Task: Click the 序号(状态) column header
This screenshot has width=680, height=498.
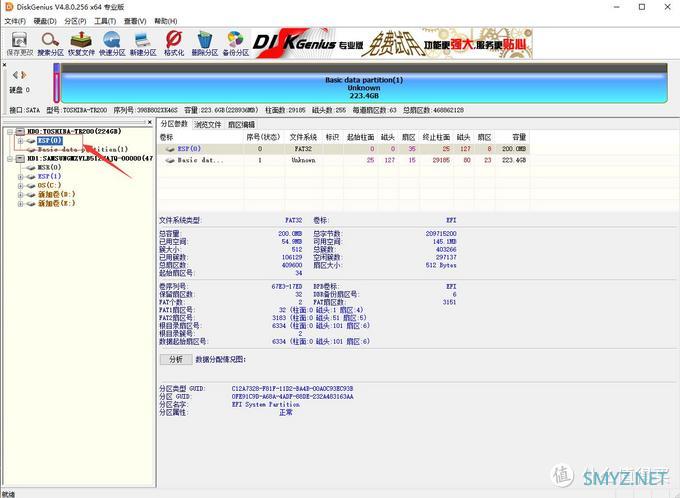Action: pyautogui.click(x=264, y=138)
